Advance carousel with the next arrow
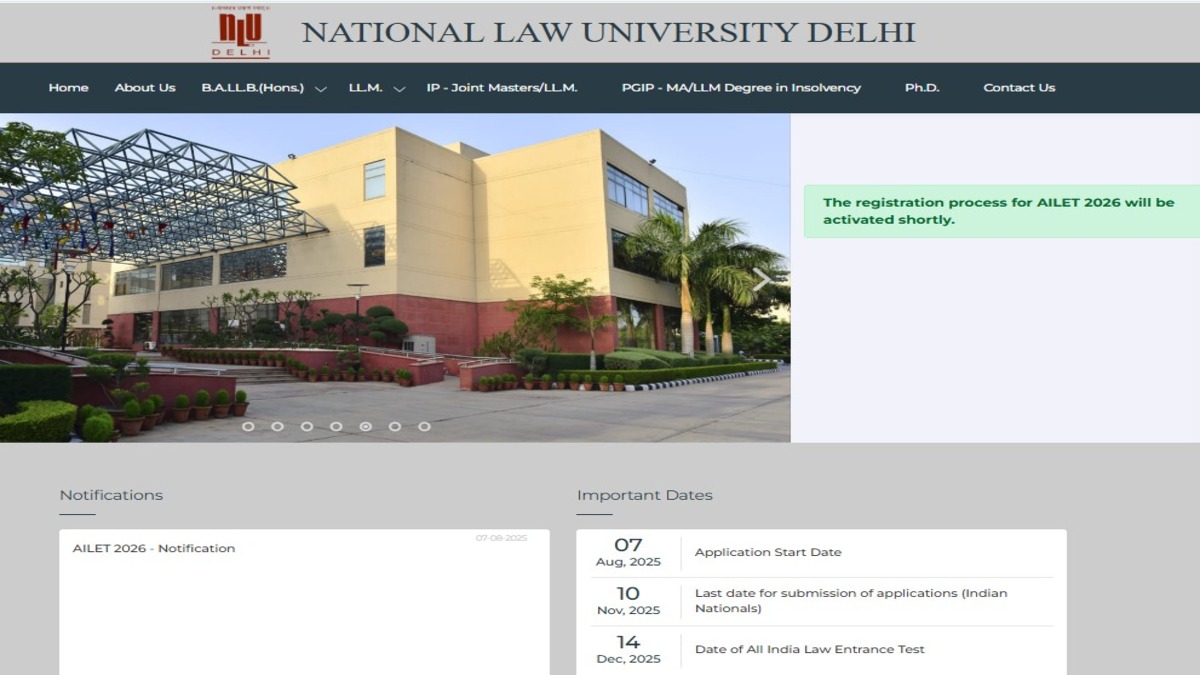The image size is (1200, 675). (761, 280)
